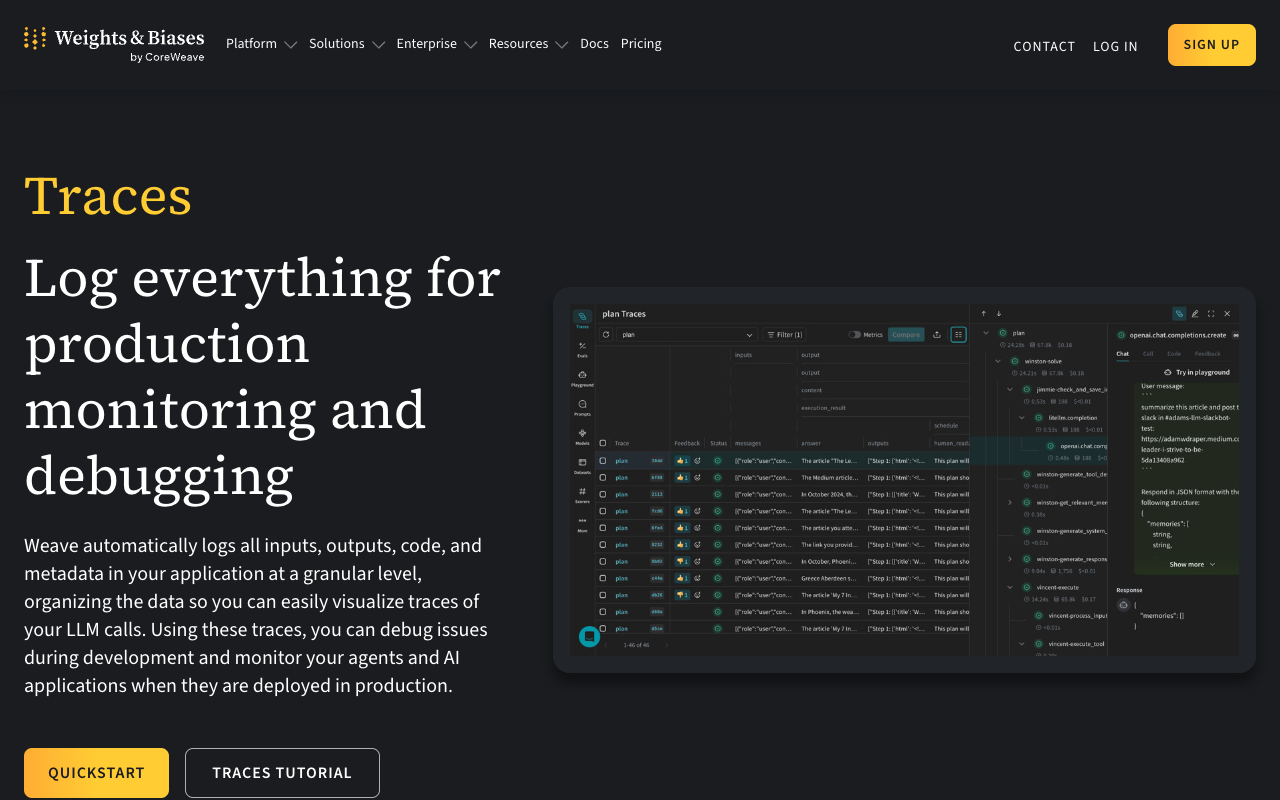Click the TRACES TUTORIAL button
The width and height of the screenshot is (1280, 800).
[x=282, y=773]
